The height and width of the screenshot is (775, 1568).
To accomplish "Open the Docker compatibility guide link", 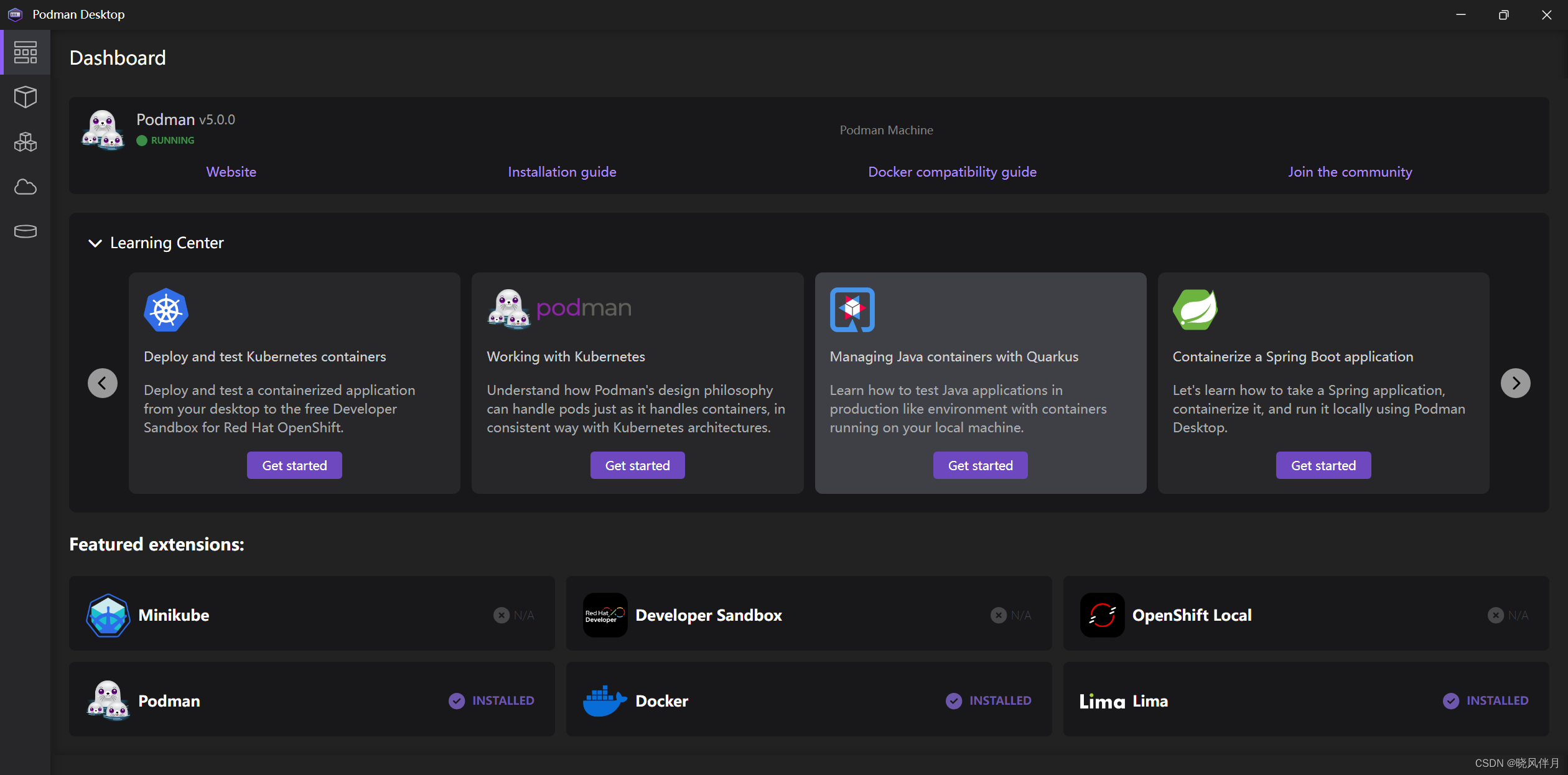I will [x=952, y=172].
